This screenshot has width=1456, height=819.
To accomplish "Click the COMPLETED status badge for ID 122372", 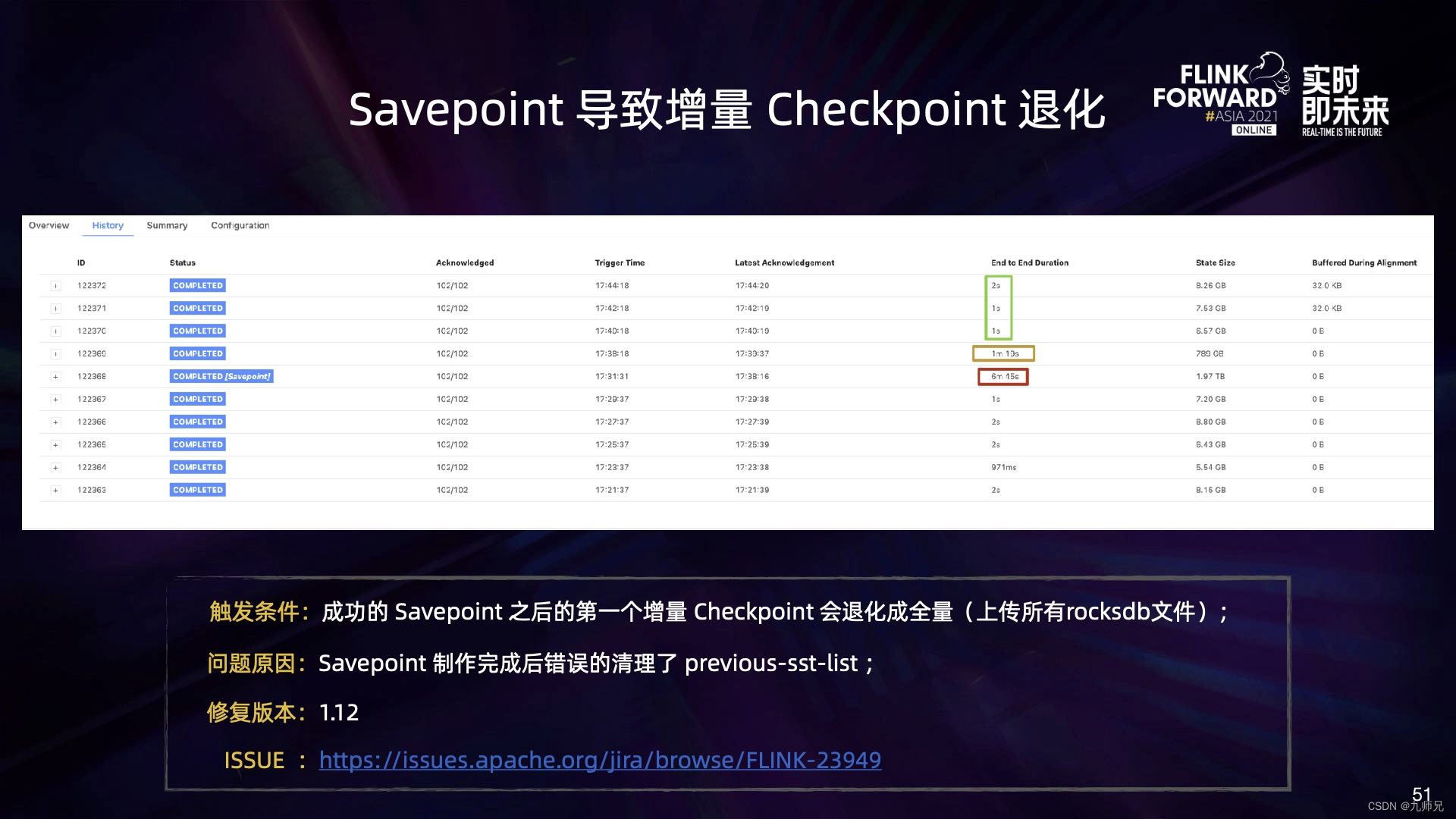I will click(197, 285).
